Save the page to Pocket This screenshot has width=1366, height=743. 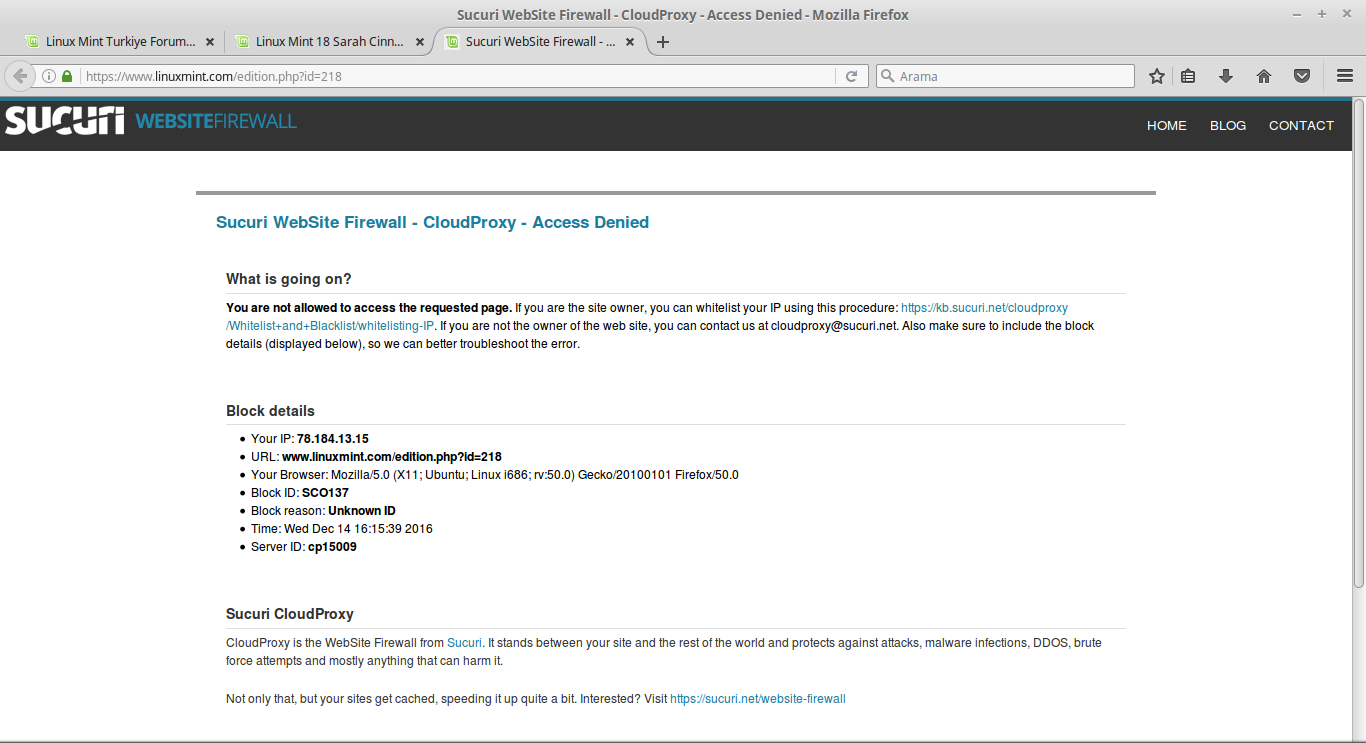pyautogui.click(x=1302, y=76)
